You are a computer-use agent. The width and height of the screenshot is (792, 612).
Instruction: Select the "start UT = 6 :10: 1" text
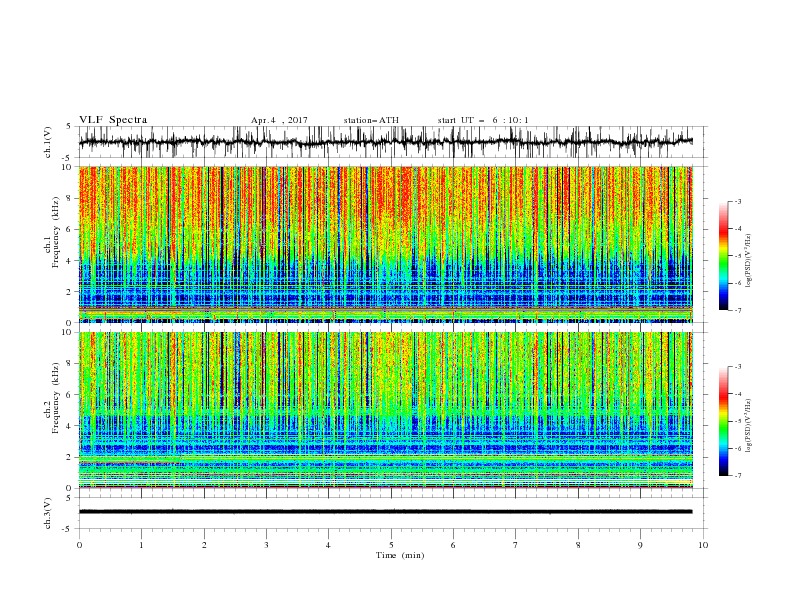483,120
